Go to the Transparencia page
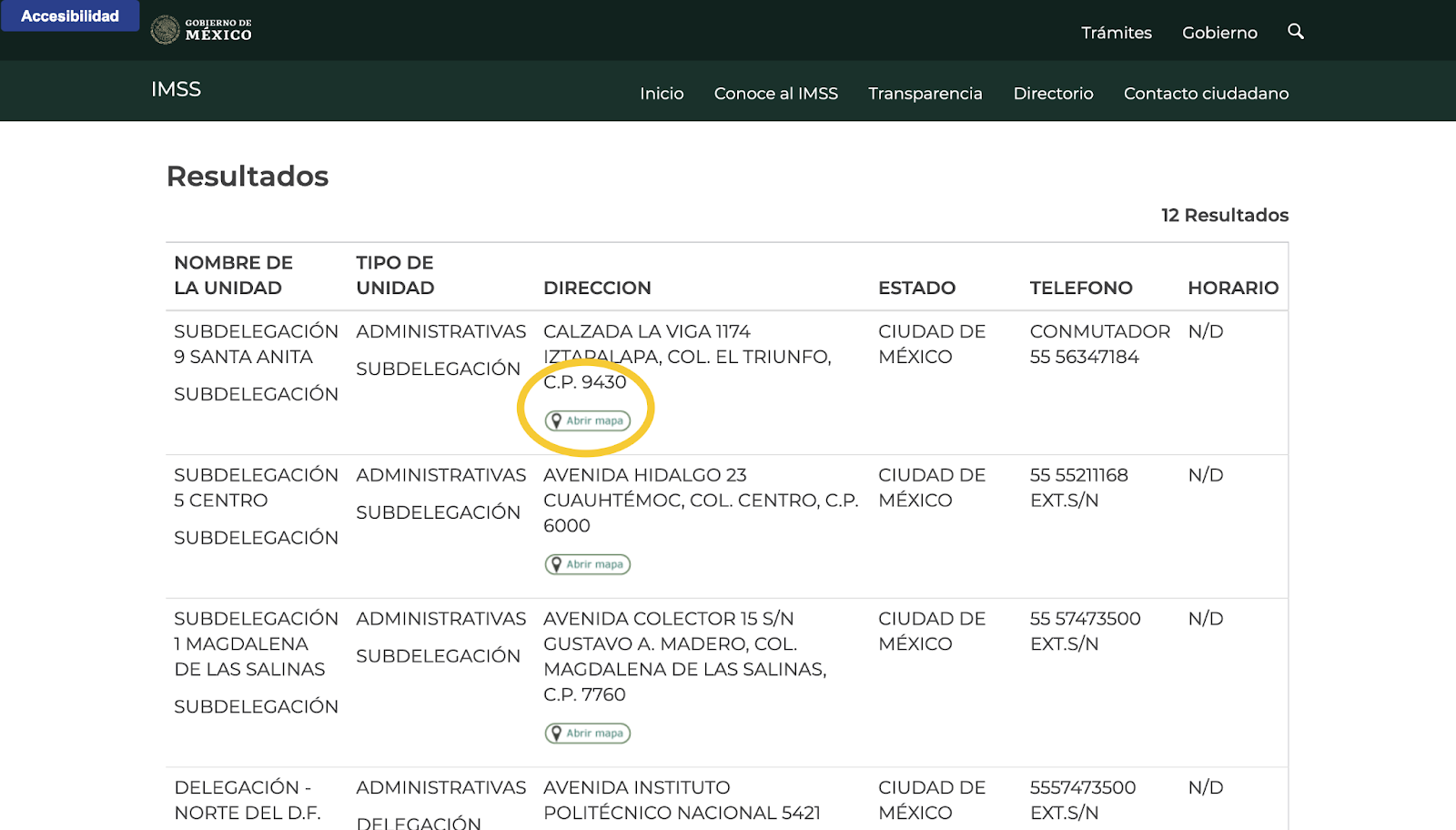Viewport: 1456px width, 830px height. pyautogui.click(x=925, y=94)
